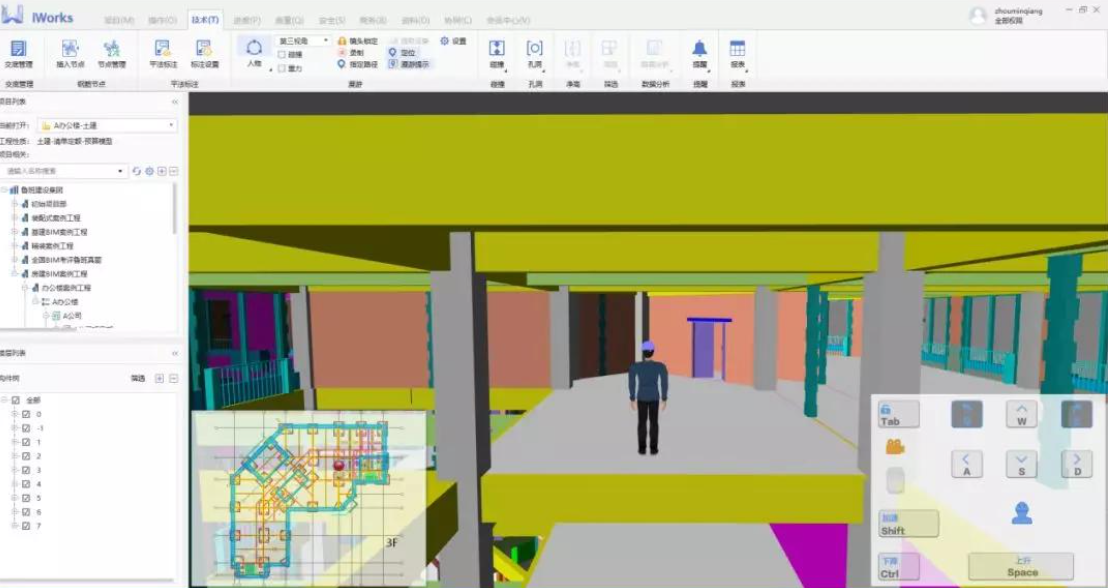Open the bell 提醒 reminder icon
Image resolution: width=1108 pixels, height=588 pixels.
[700, 54]
